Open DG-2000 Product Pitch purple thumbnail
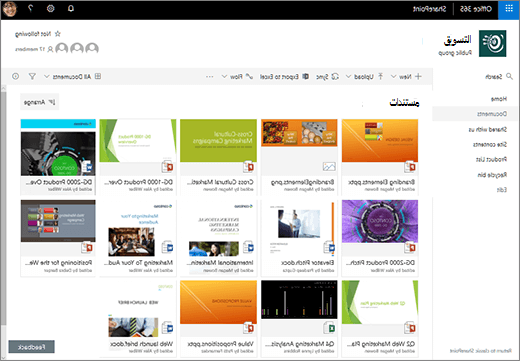Screen dimensions: 520x361 point(380,221)
